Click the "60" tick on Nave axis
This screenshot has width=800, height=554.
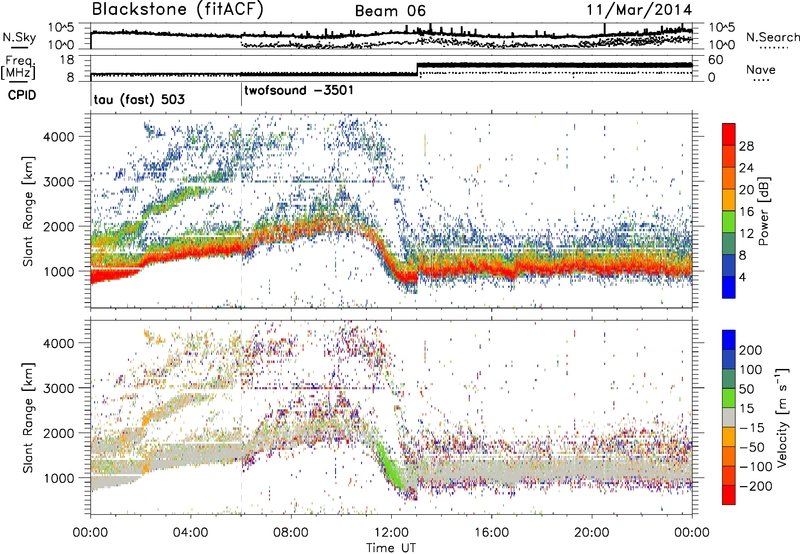(716, 60)
